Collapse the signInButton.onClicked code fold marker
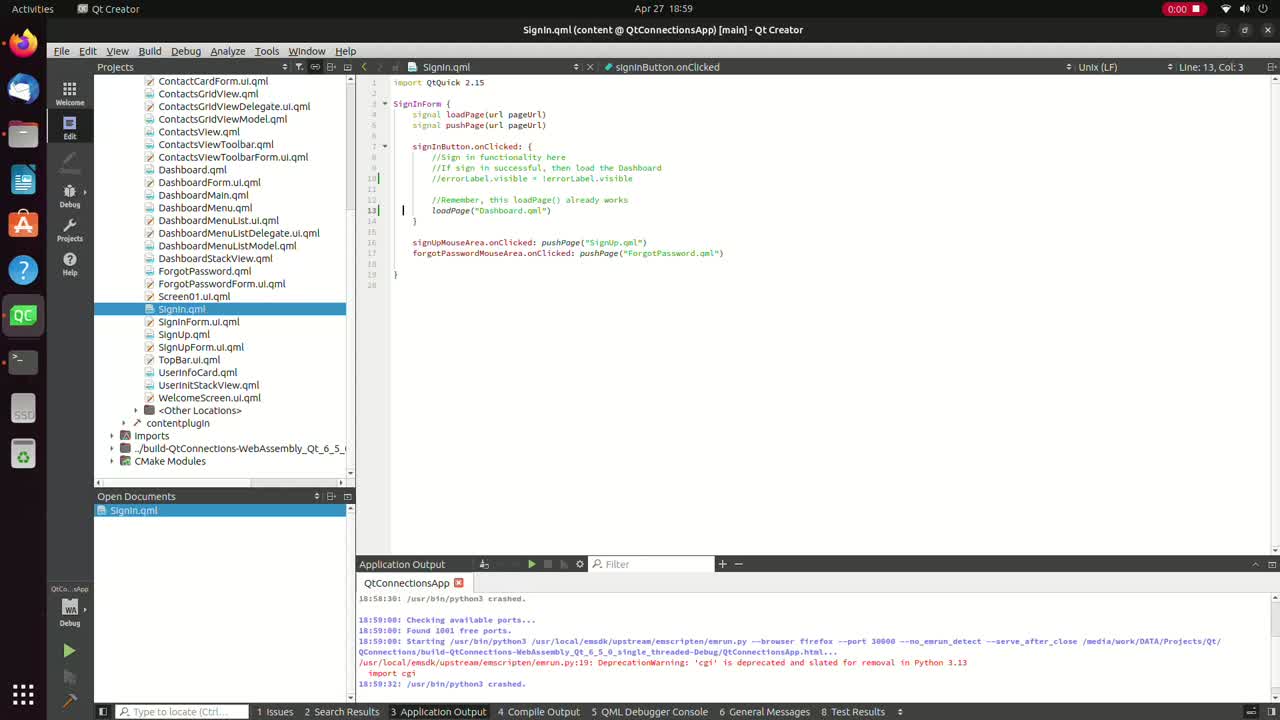This screenshot has width=1280, height=720. [384, 146]
